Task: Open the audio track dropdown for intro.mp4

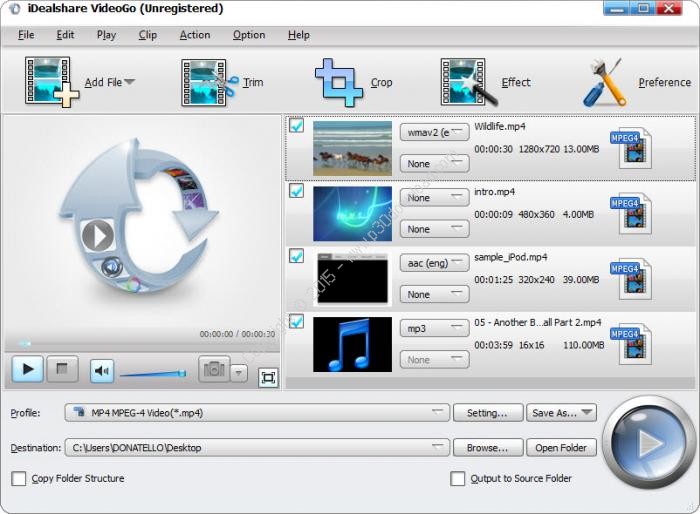Action: point(434,197)
